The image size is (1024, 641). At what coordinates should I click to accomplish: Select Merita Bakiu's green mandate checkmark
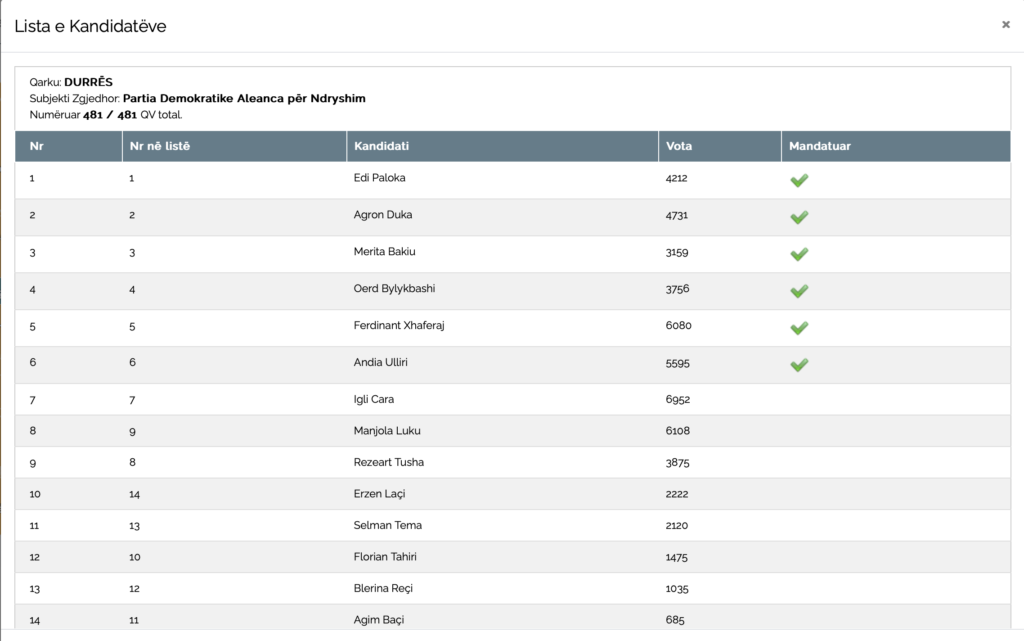tap(798, 254)
